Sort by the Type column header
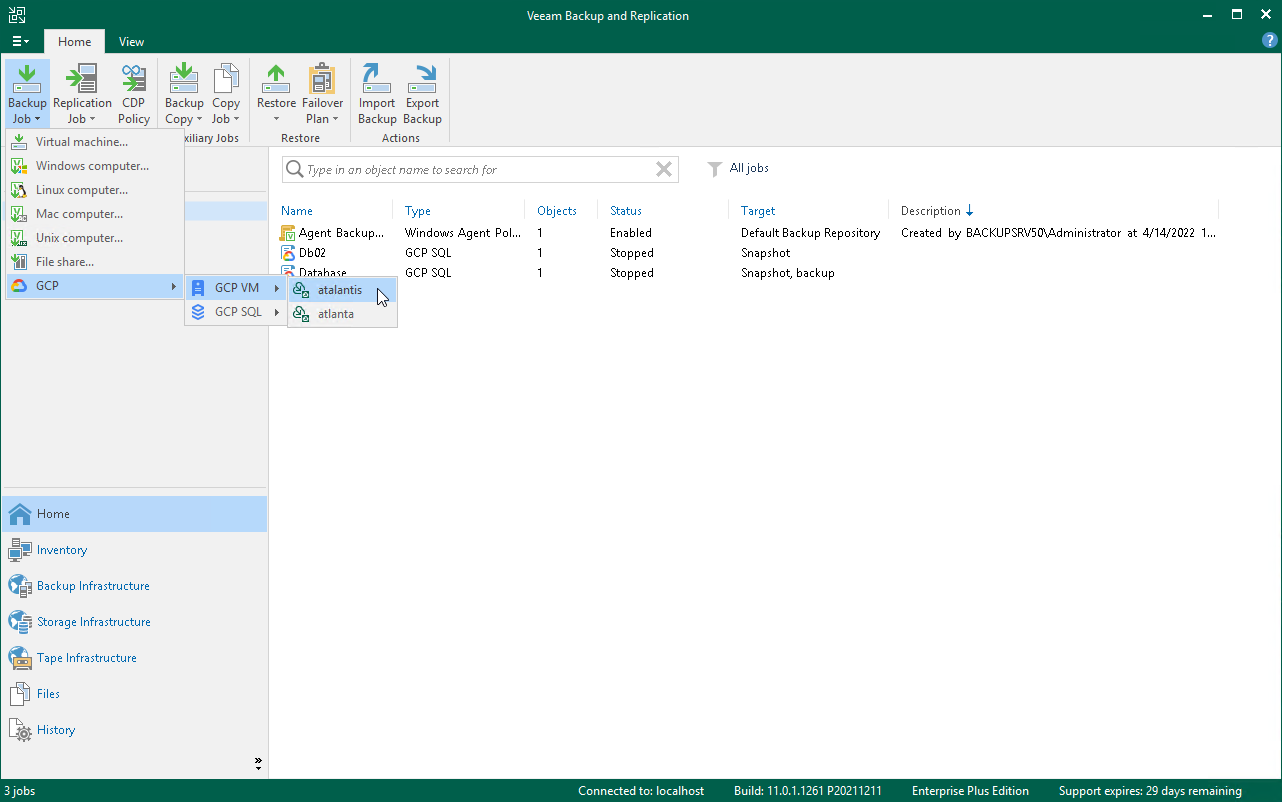This screenshot has height=802, width=1282. (418, 211)
